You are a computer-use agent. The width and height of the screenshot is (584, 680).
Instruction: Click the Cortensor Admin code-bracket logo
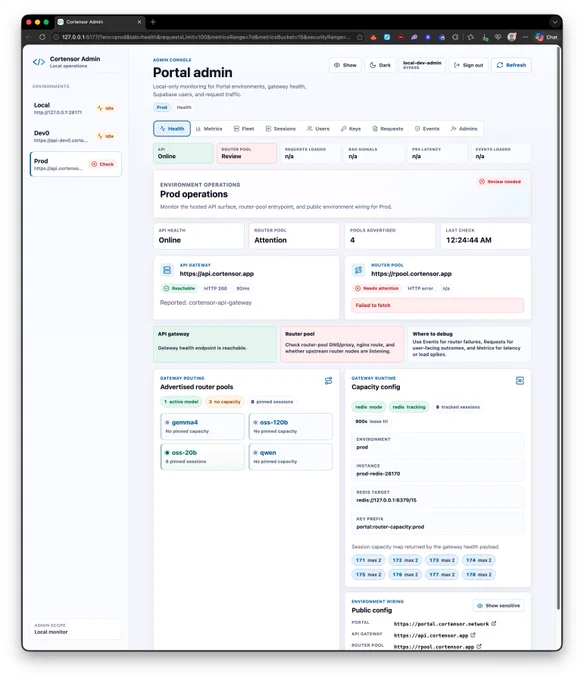click(39, 62)
